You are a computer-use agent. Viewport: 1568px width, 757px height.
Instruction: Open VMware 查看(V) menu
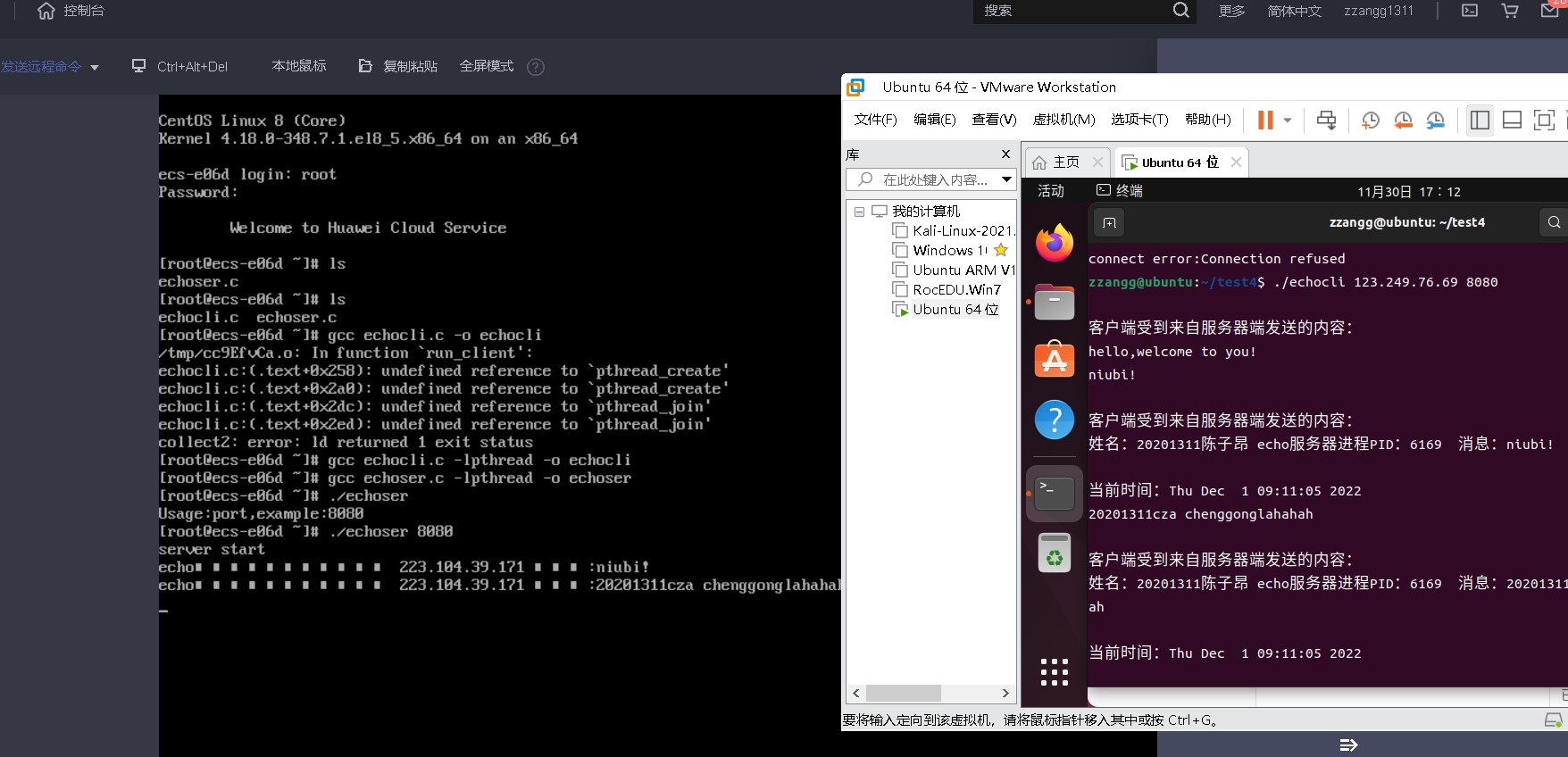point(994,120)
